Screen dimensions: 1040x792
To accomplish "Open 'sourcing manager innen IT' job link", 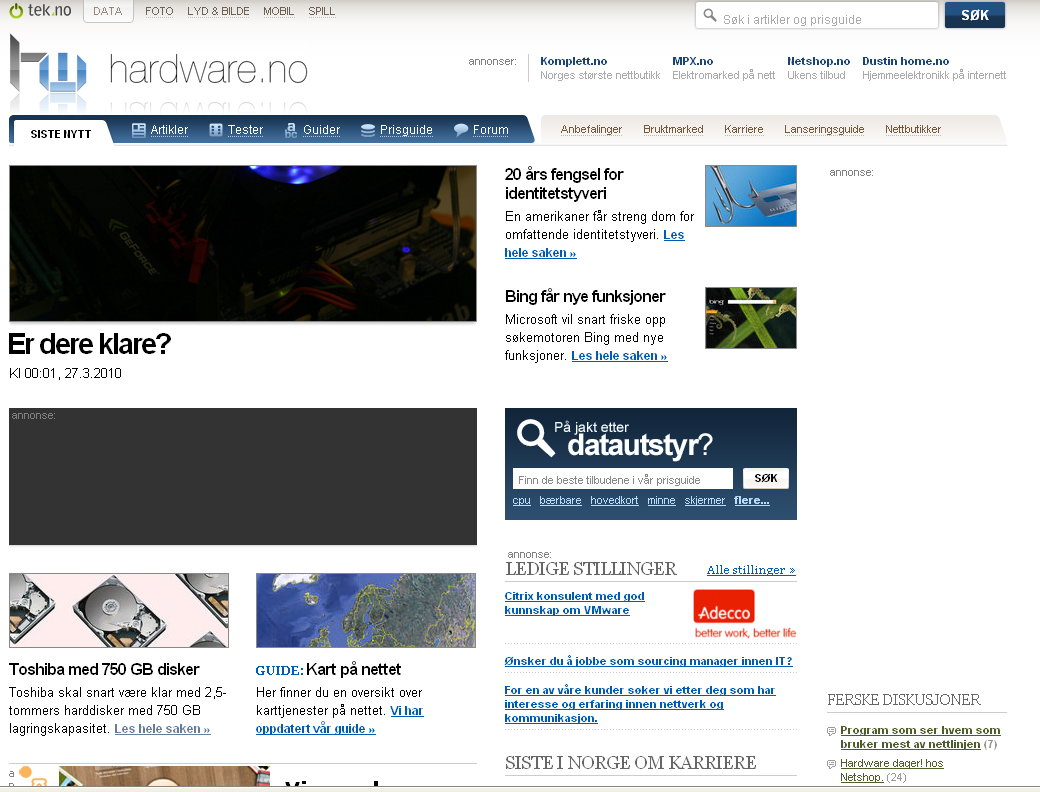I will (x=648, y=661).
